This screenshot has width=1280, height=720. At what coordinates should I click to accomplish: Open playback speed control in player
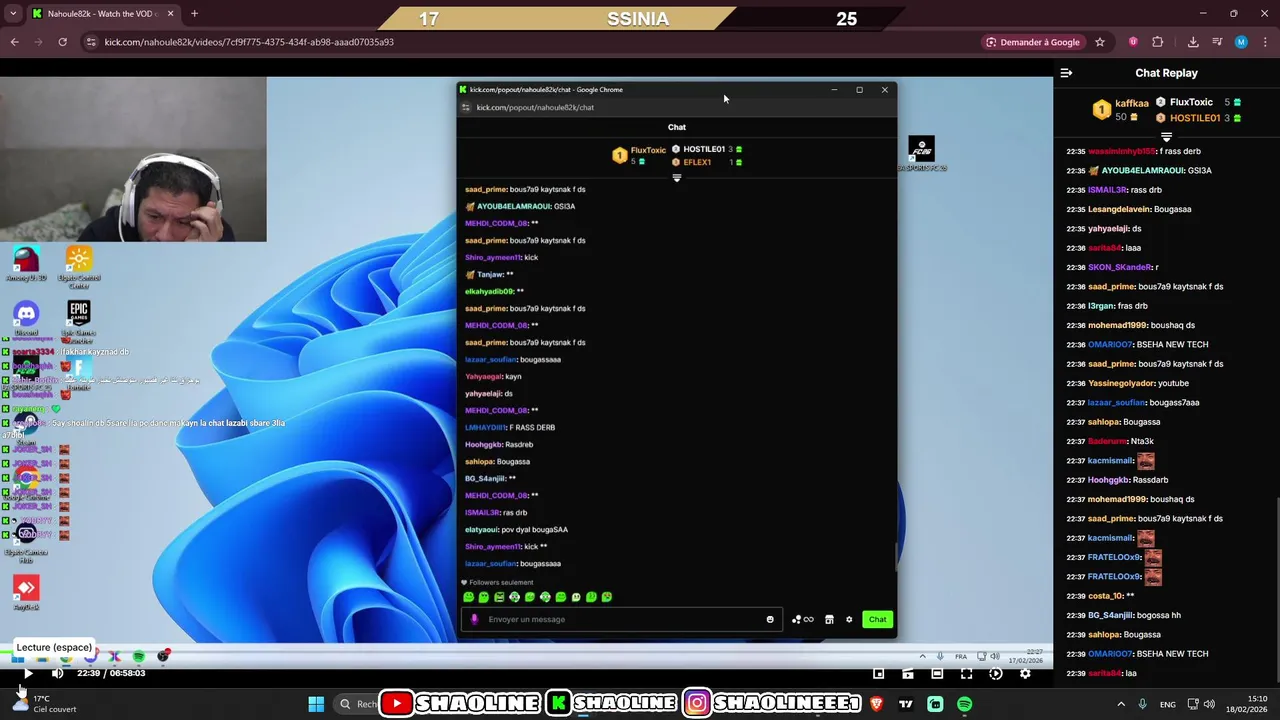click(995, 674)
